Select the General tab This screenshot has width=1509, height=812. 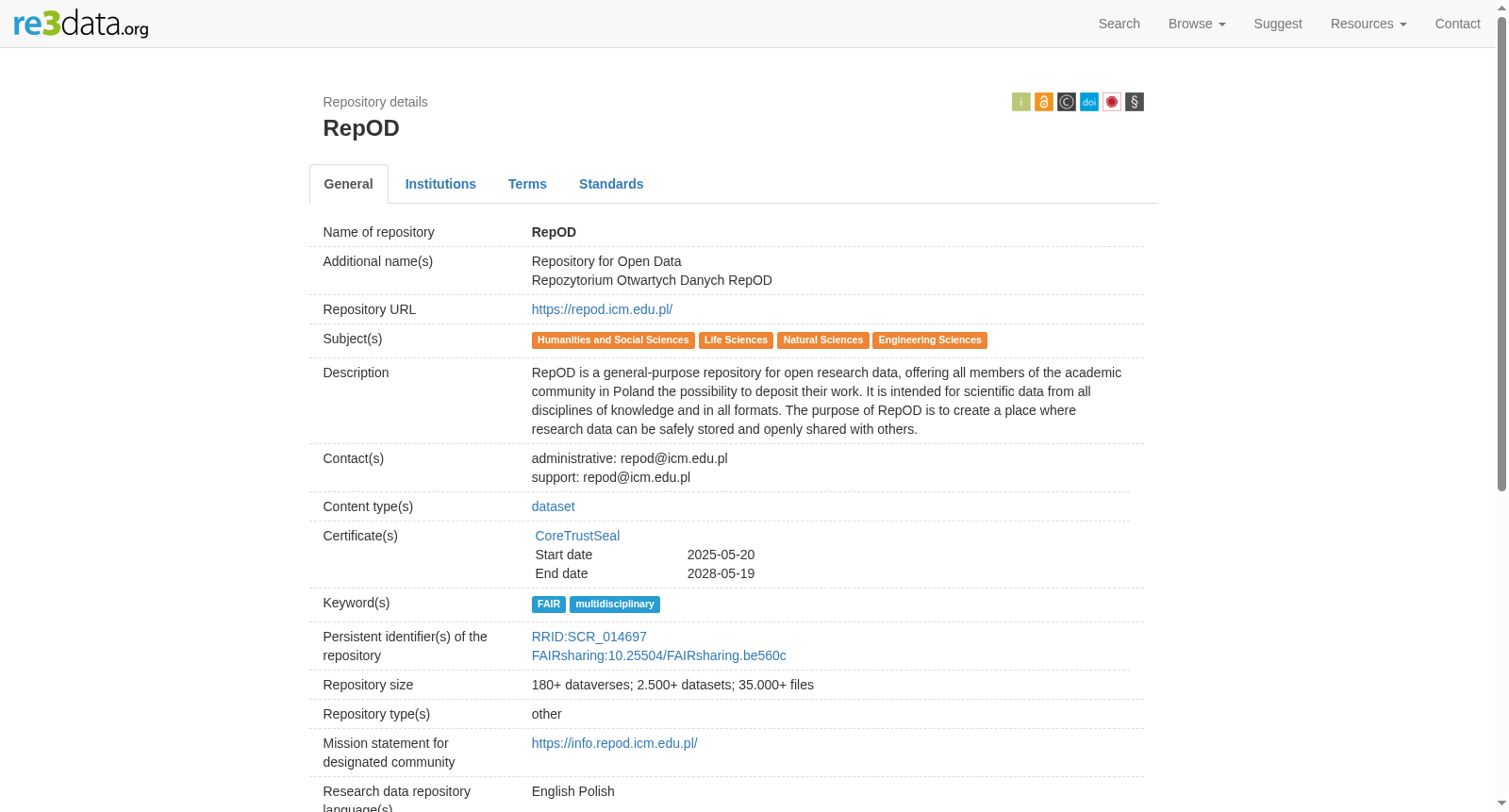click(x=349, y=184)
